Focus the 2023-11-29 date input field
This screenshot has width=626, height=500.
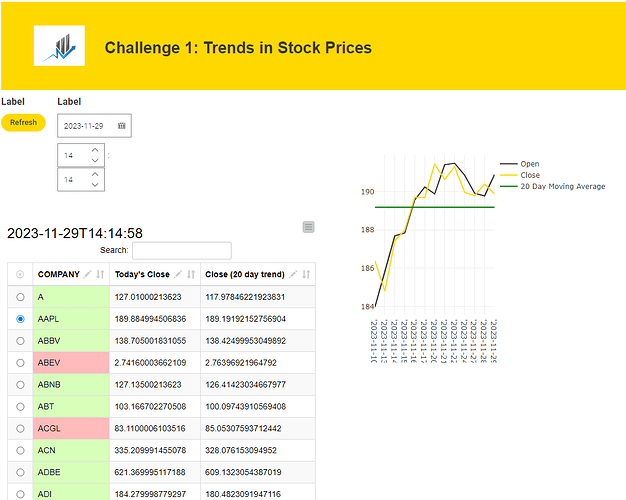tap(94, 126)
